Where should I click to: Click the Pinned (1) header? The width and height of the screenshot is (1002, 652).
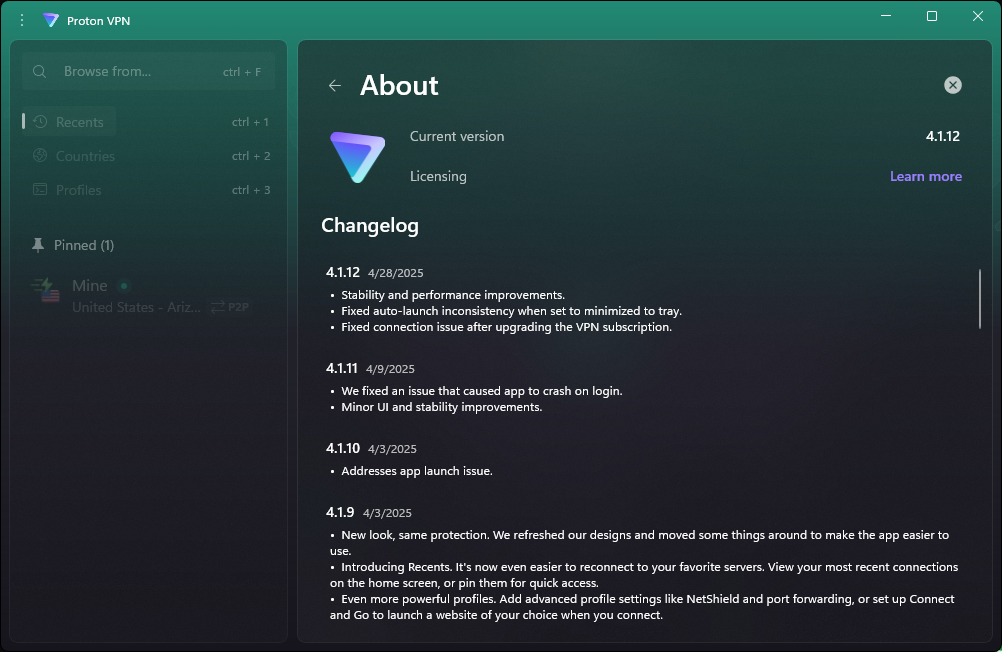84,245
